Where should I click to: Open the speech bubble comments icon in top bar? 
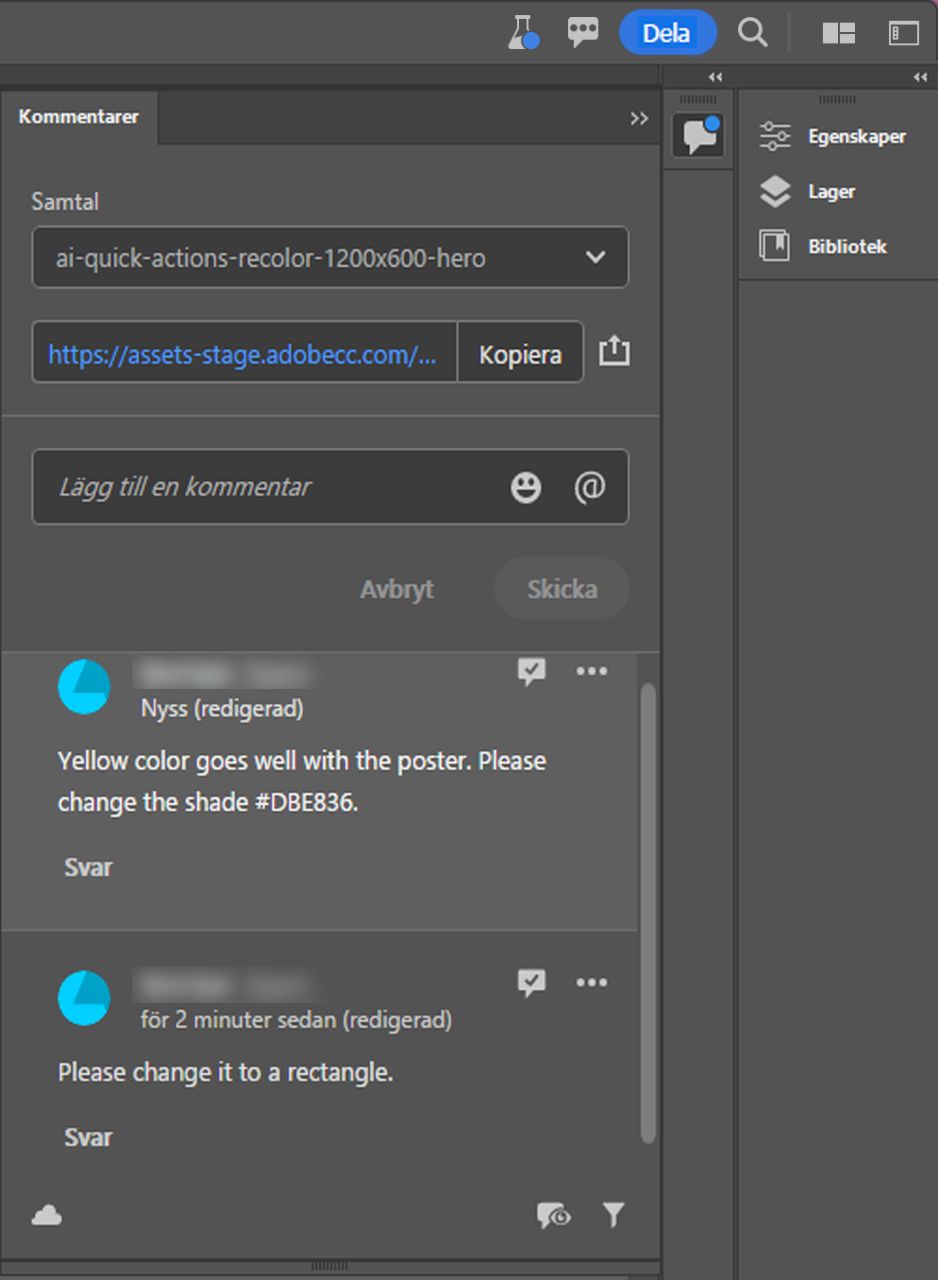pos(582,32)
